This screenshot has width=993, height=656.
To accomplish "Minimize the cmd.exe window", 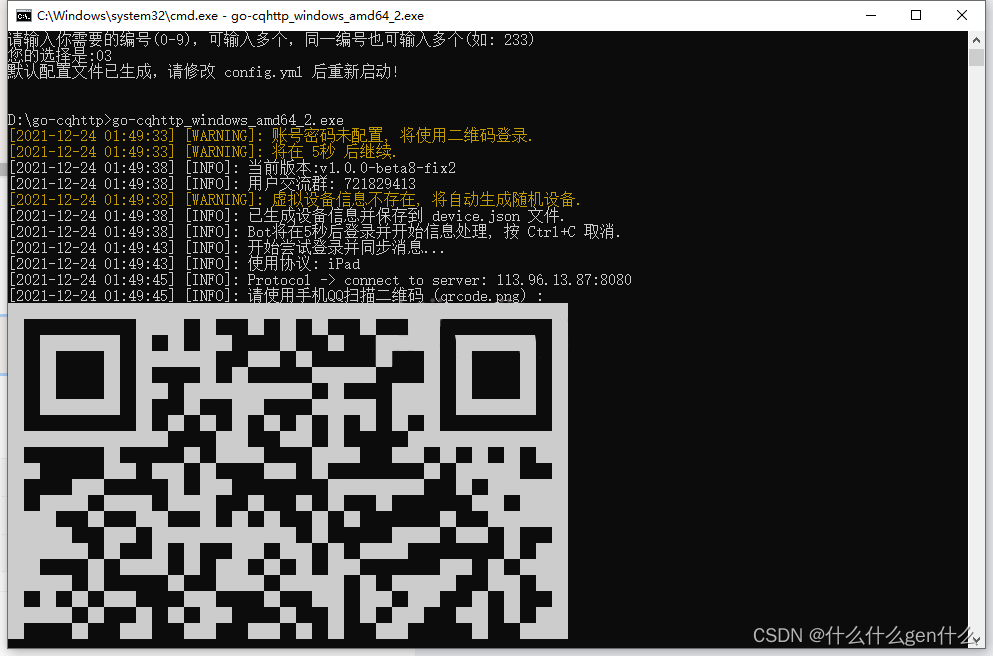I will click(871, 15).
